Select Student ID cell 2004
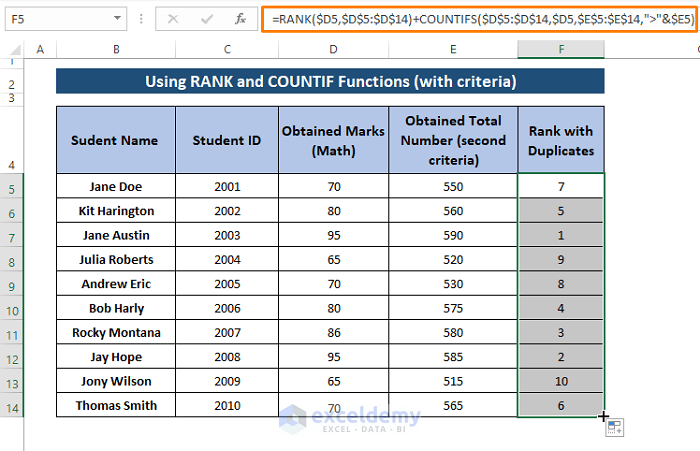 [x=227, y=259]
